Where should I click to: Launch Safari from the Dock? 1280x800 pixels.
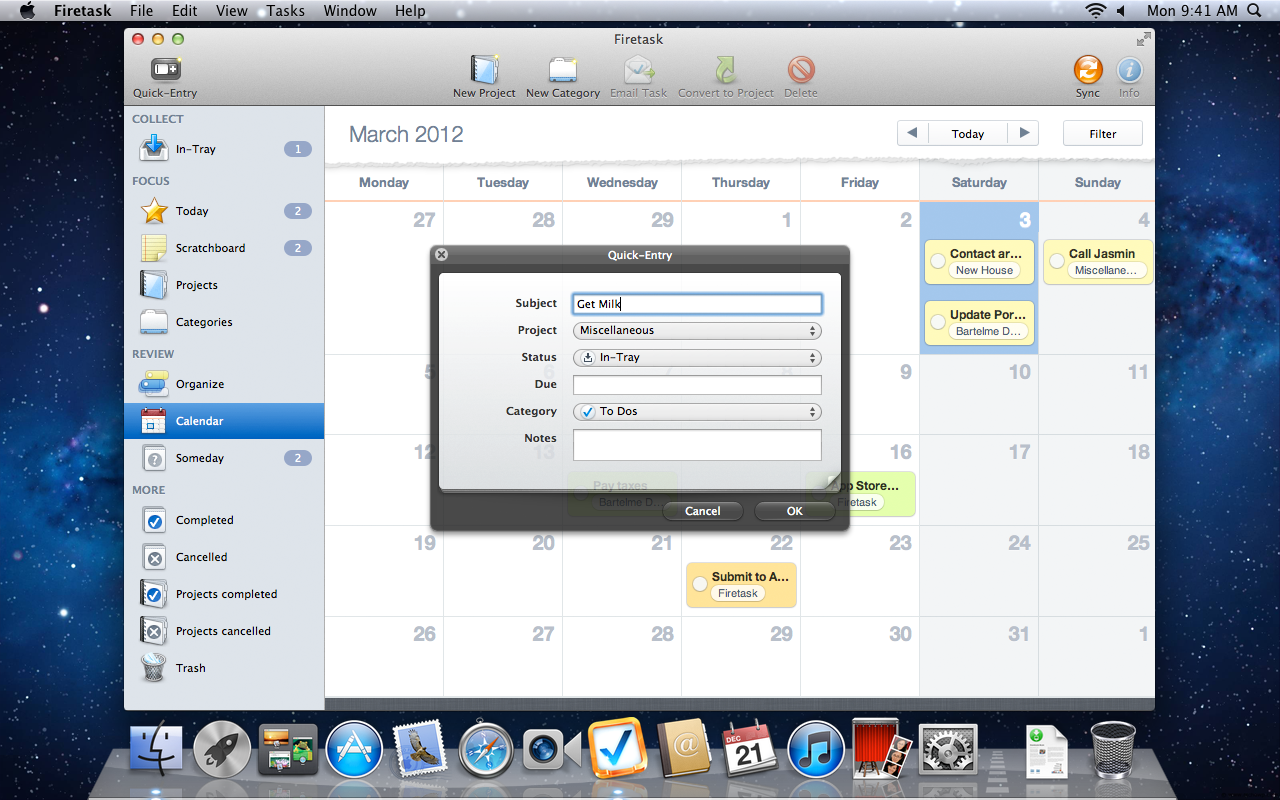(x=485, y=750)
